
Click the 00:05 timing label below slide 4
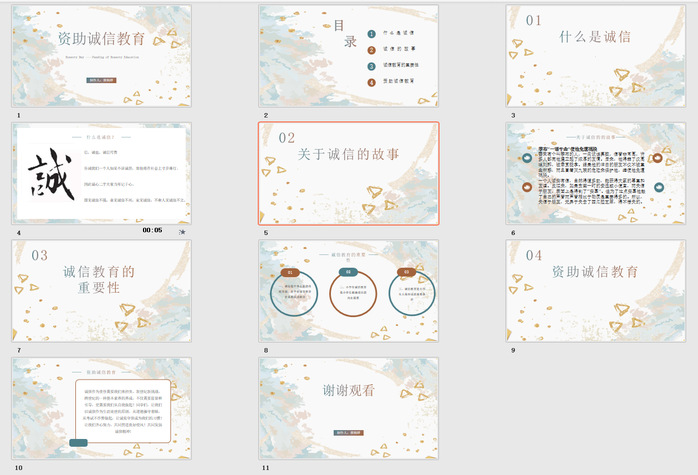[152, 230]
